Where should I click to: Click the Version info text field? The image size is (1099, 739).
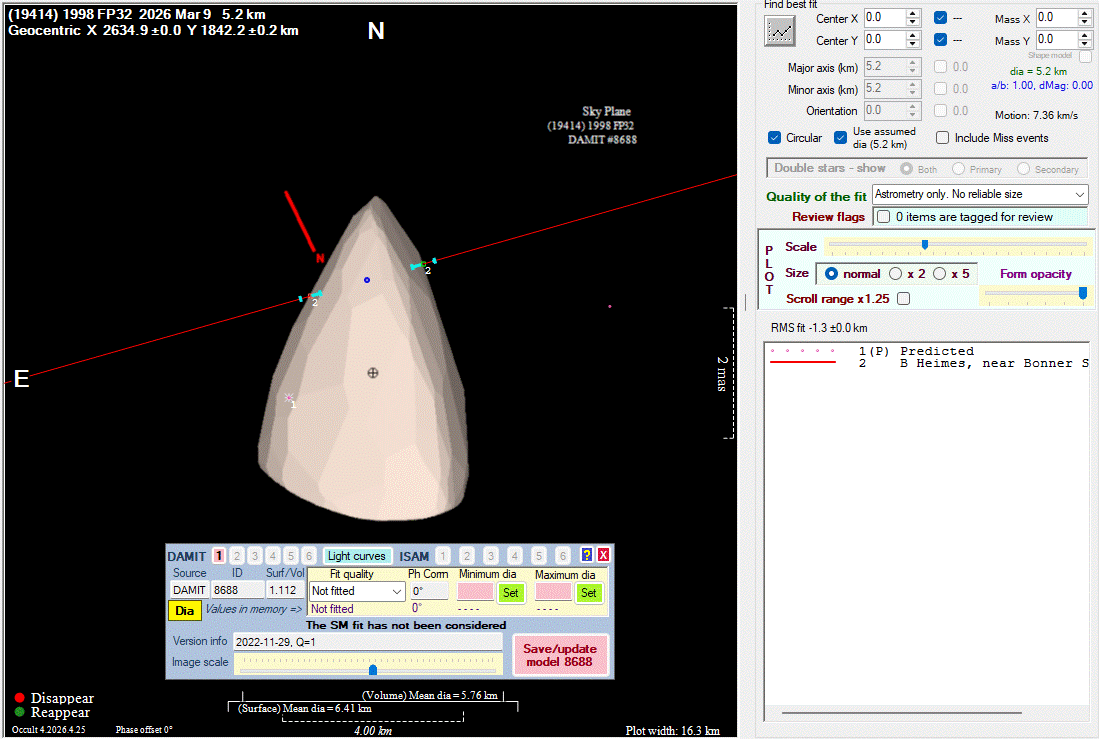(x=367, y=642)
